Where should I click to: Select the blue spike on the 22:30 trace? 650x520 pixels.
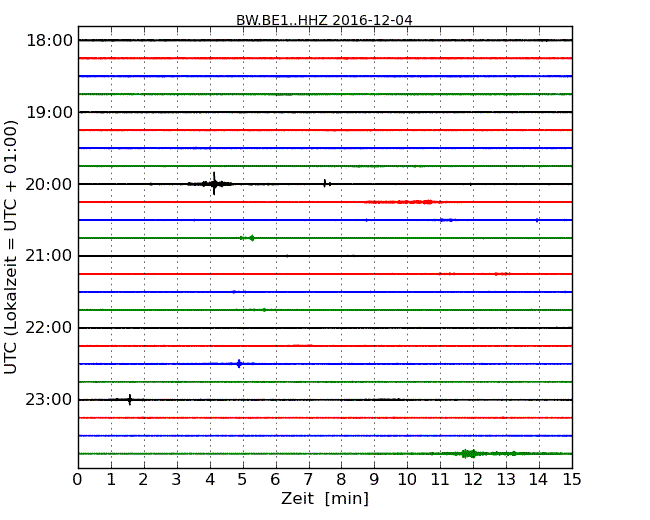click(239, 364)
